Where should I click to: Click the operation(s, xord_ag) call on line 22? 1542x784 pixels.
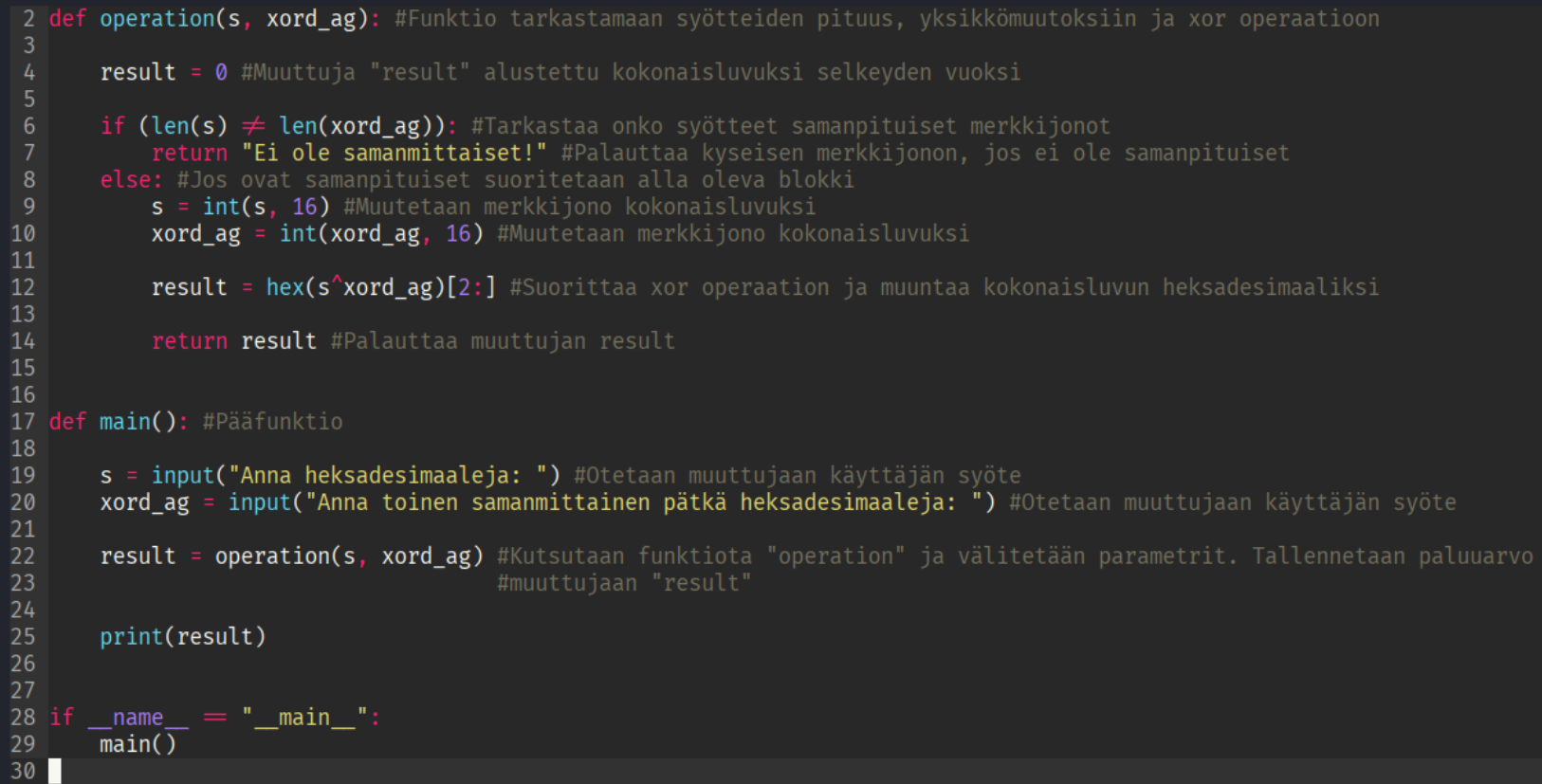pyautogui.click(x=348, y=556)
